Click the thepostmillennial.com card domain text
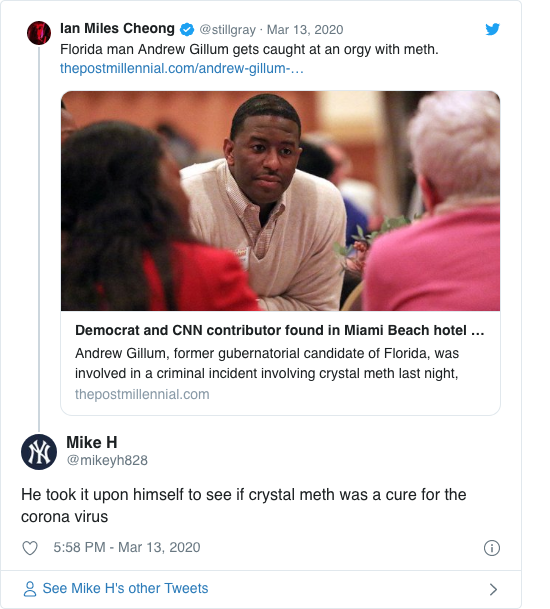The width and height of the screenshot is (550, 609). pos(142,394)
